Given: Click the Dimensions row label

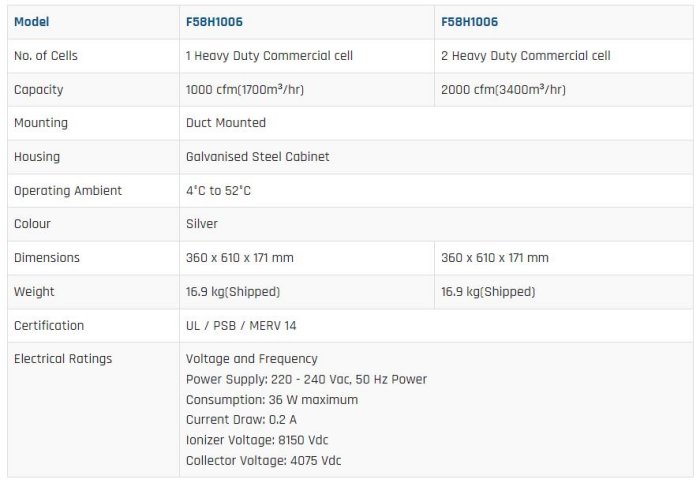Looking at the screenshot, I should [x=47, y=258].
